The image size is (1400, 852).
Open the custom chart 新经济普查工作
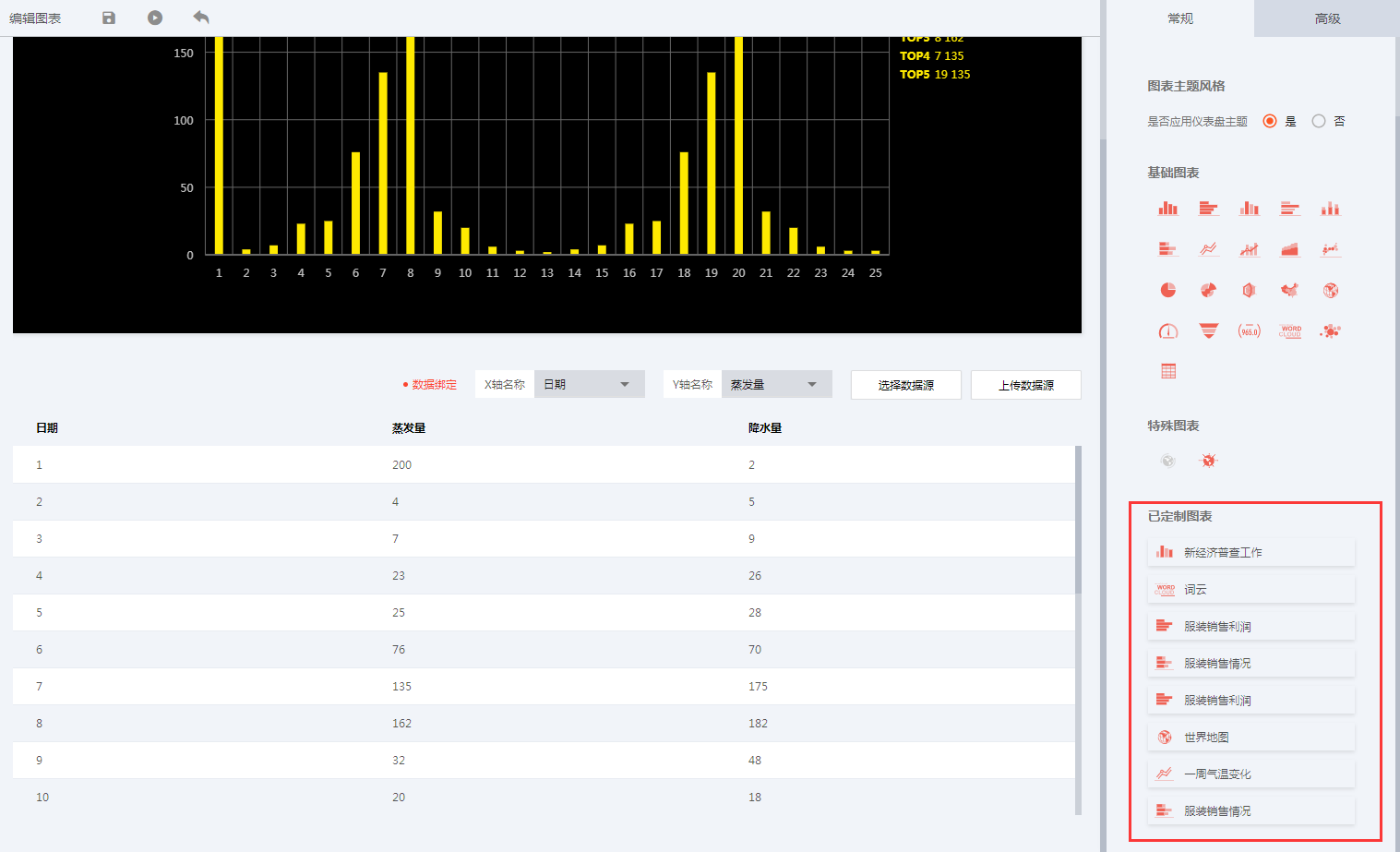point(1251,552)
